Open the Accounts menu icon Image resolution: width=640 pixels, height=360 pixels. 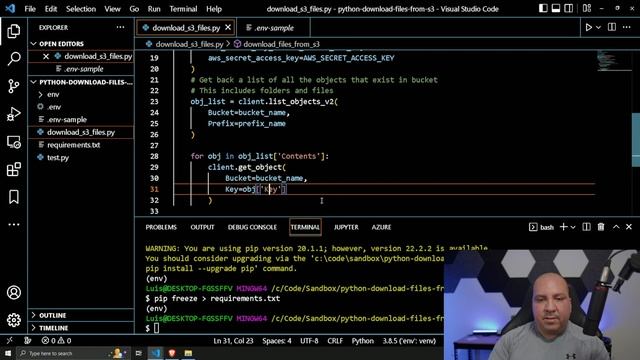[x=13, y=292]
